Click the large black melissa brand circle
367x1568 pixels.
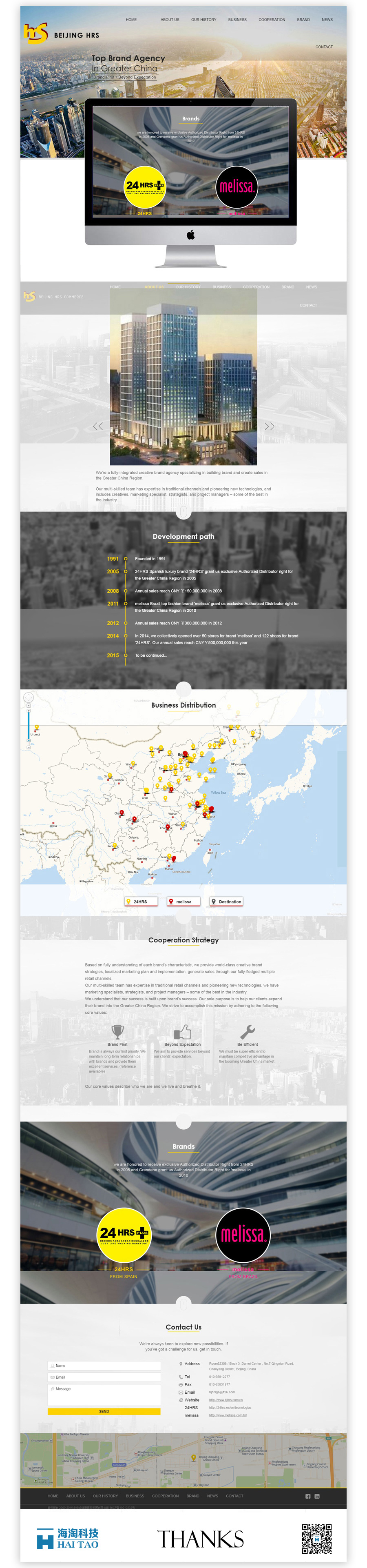tap(243, 1235)
